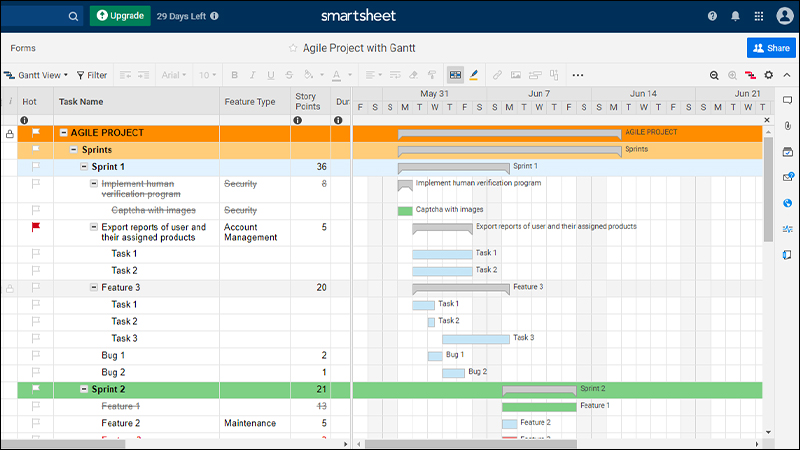
Task: Toggle Hot flag for Task 3 row
Action: coord(36,338)
